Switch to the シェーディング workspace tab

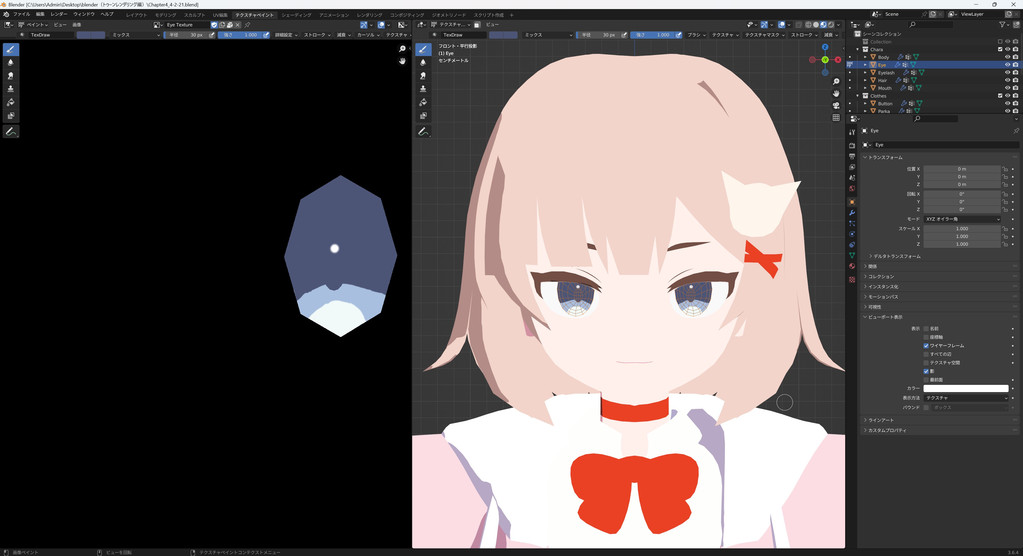click(x=296, y=15)
